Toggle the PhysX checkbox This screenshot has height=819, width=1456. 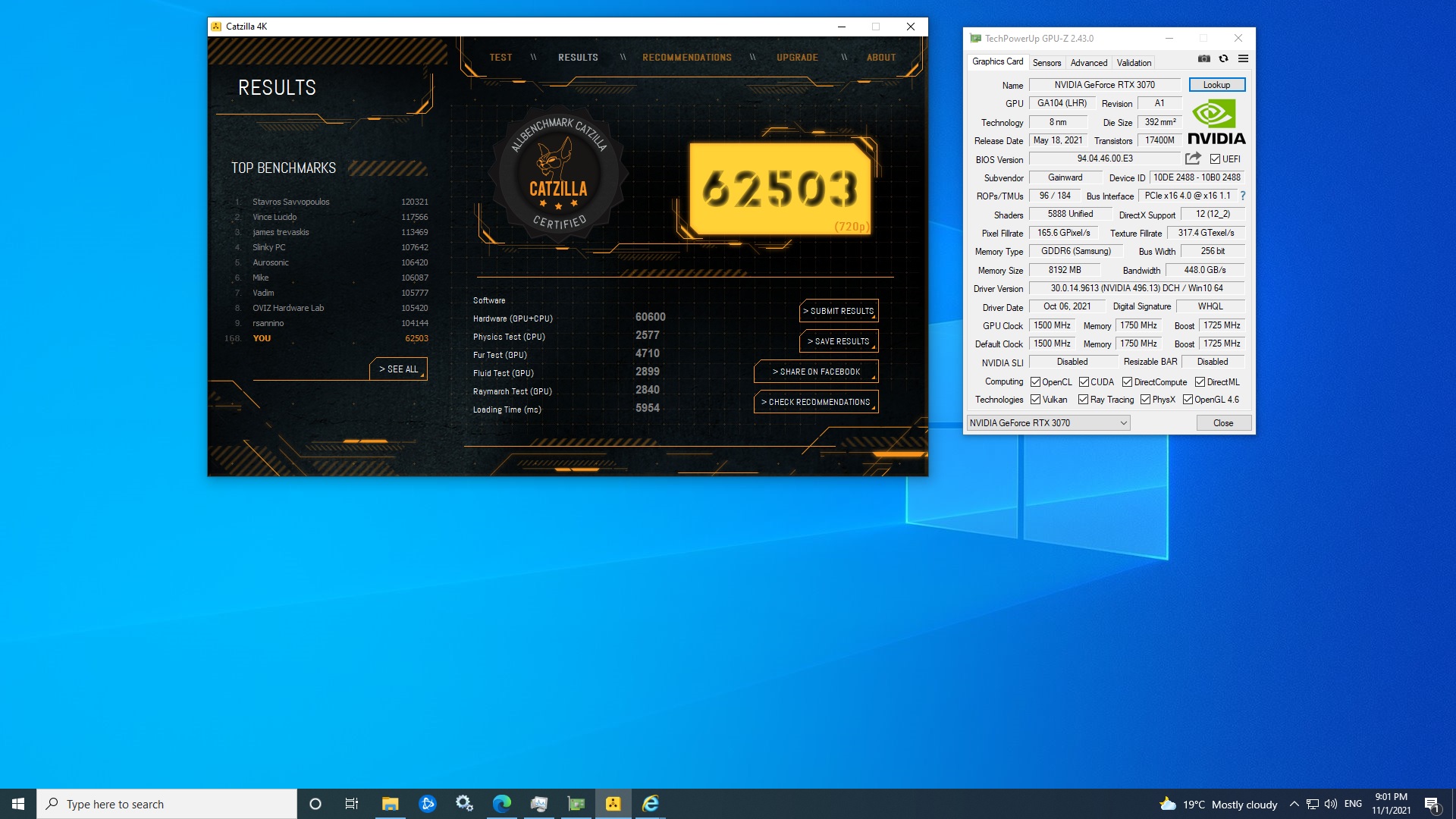[x=1145, y=400]
